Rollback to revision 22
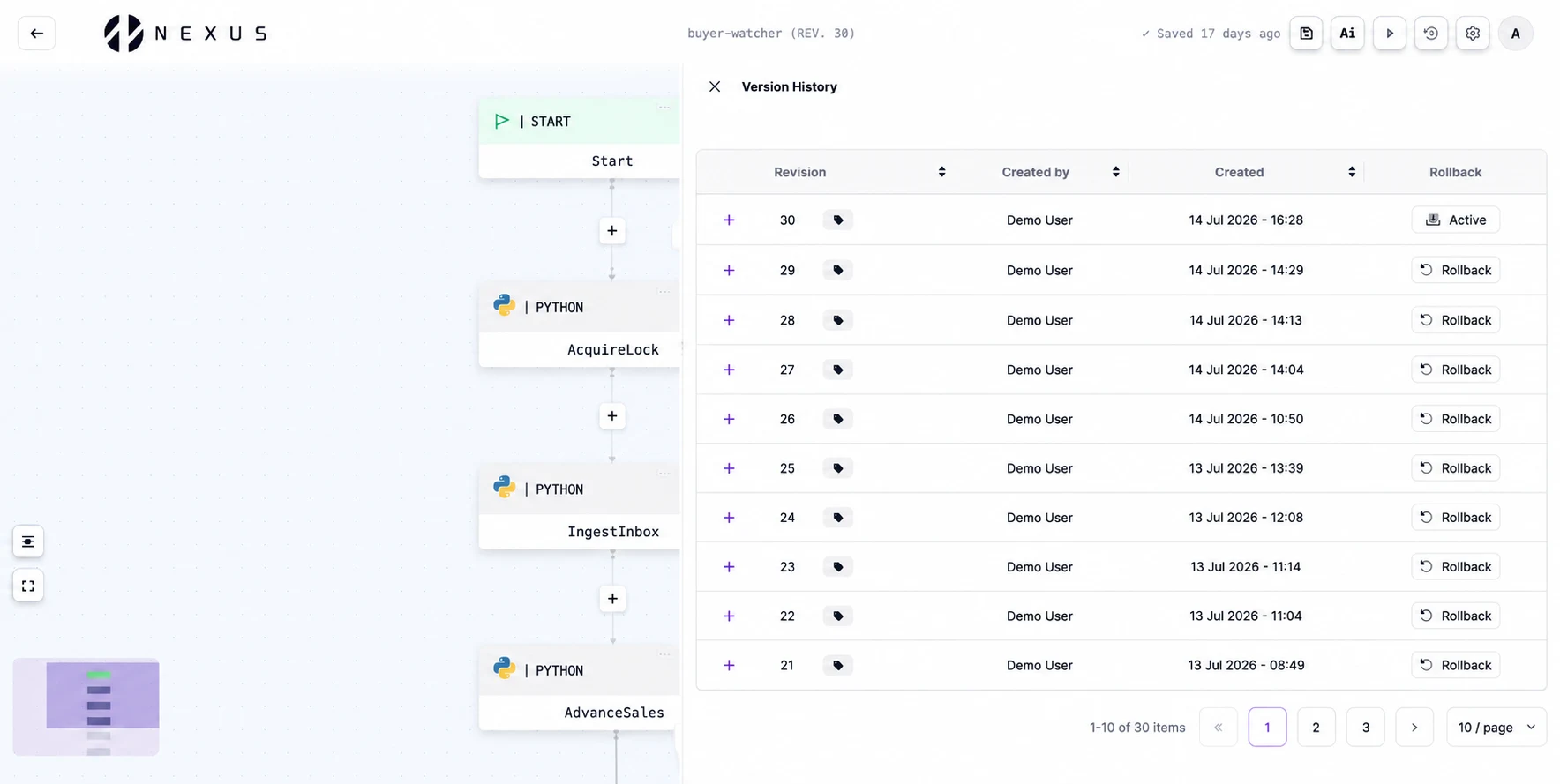 click(x=1456, y=616)
